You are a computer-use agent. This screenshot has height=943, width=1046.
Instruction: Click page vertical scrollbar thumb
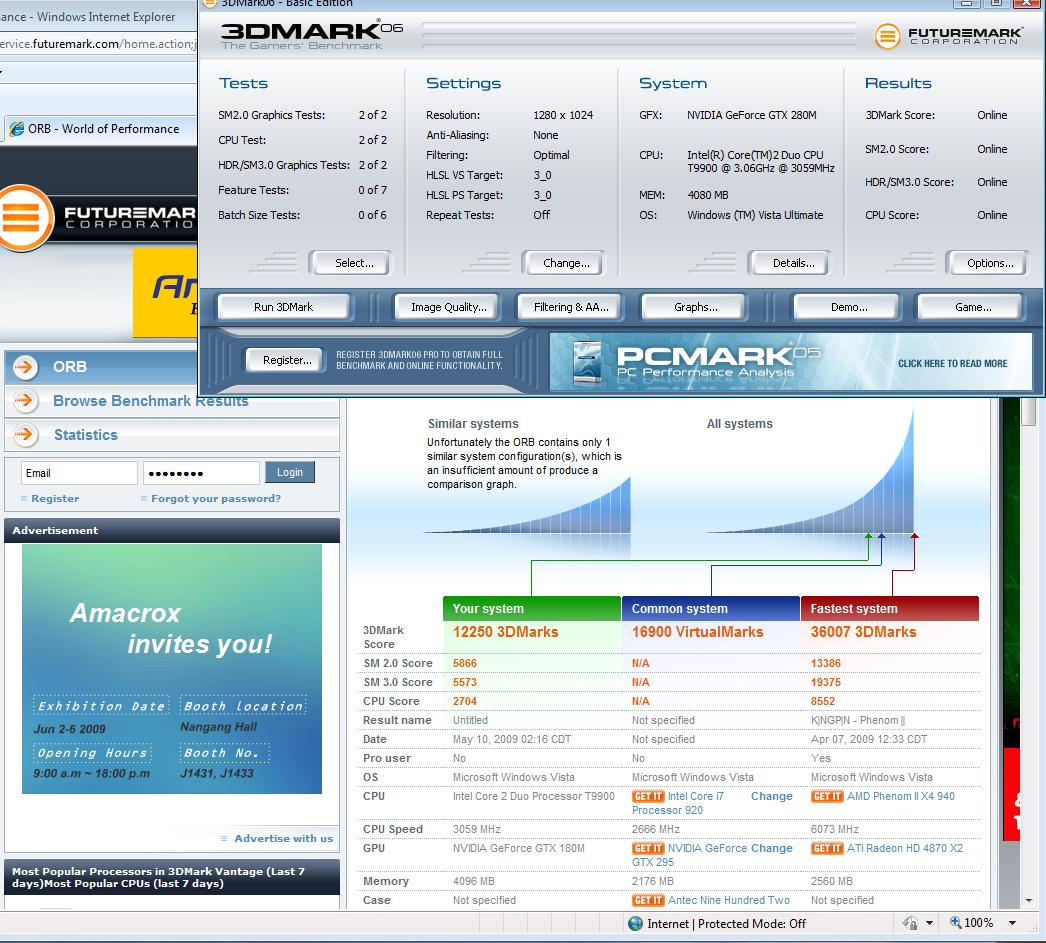point(1029,412)
